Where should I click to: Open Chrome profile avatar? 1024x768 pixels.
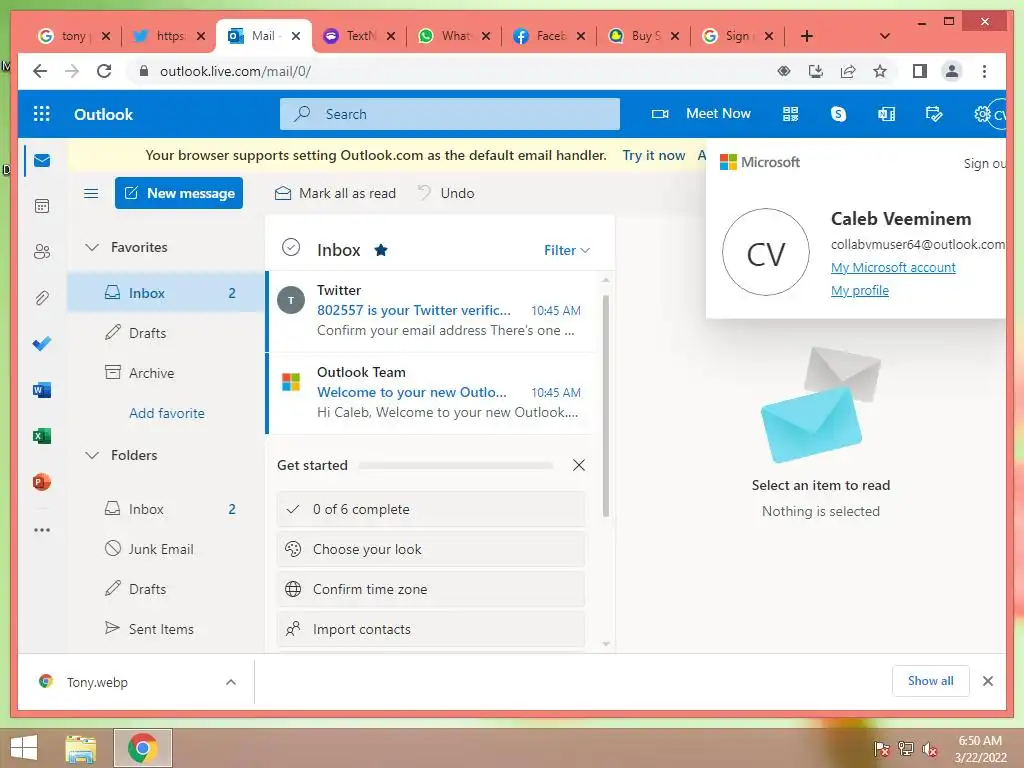click(952, 71)
